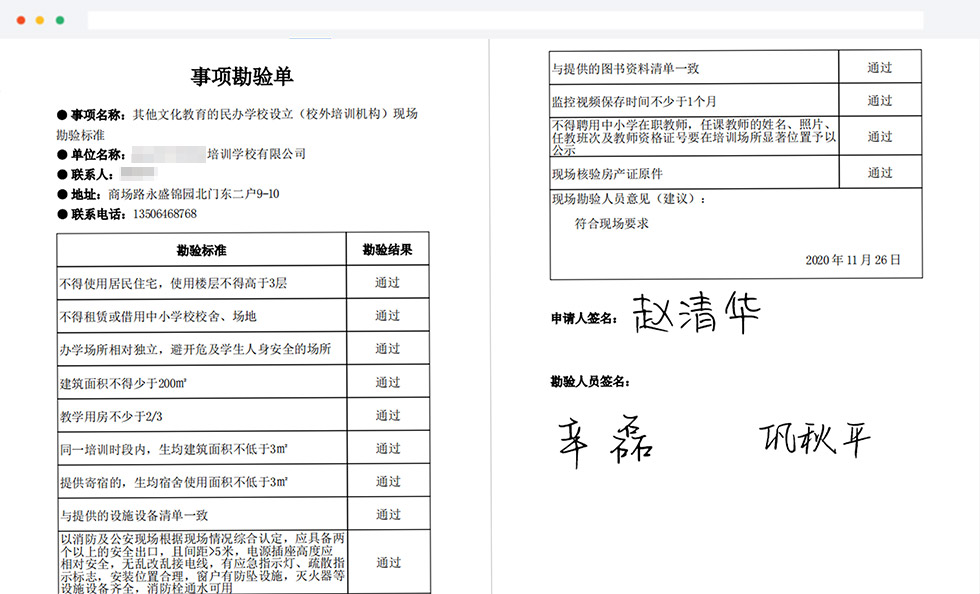
Task: Click 通过 in the 不得租赁或借用 row
Action: (388, 316)
